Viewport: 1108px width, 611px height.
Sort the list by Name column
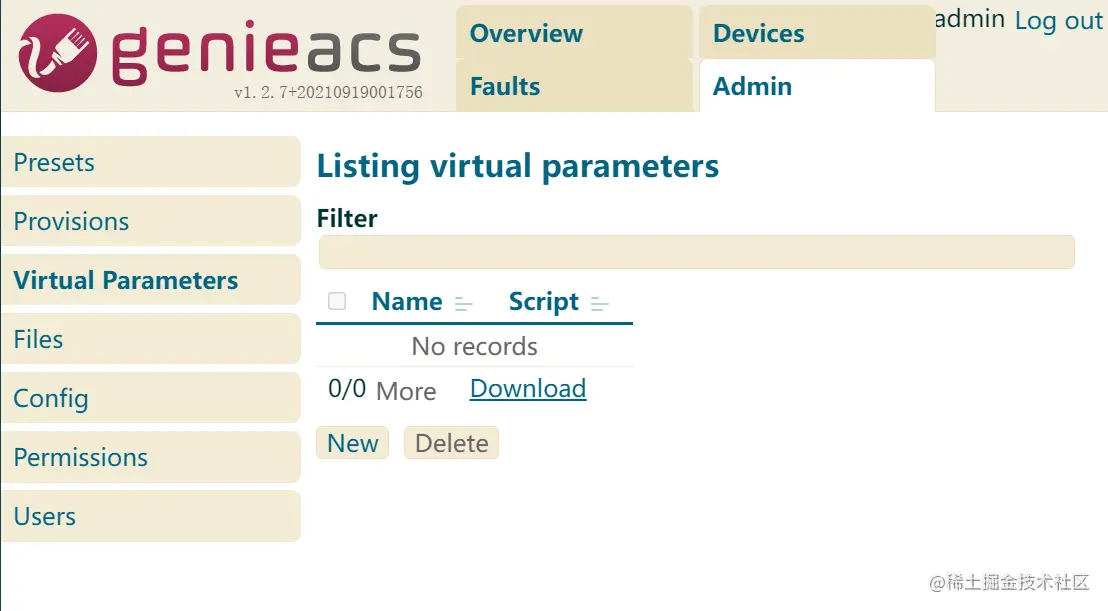[464, 304]
